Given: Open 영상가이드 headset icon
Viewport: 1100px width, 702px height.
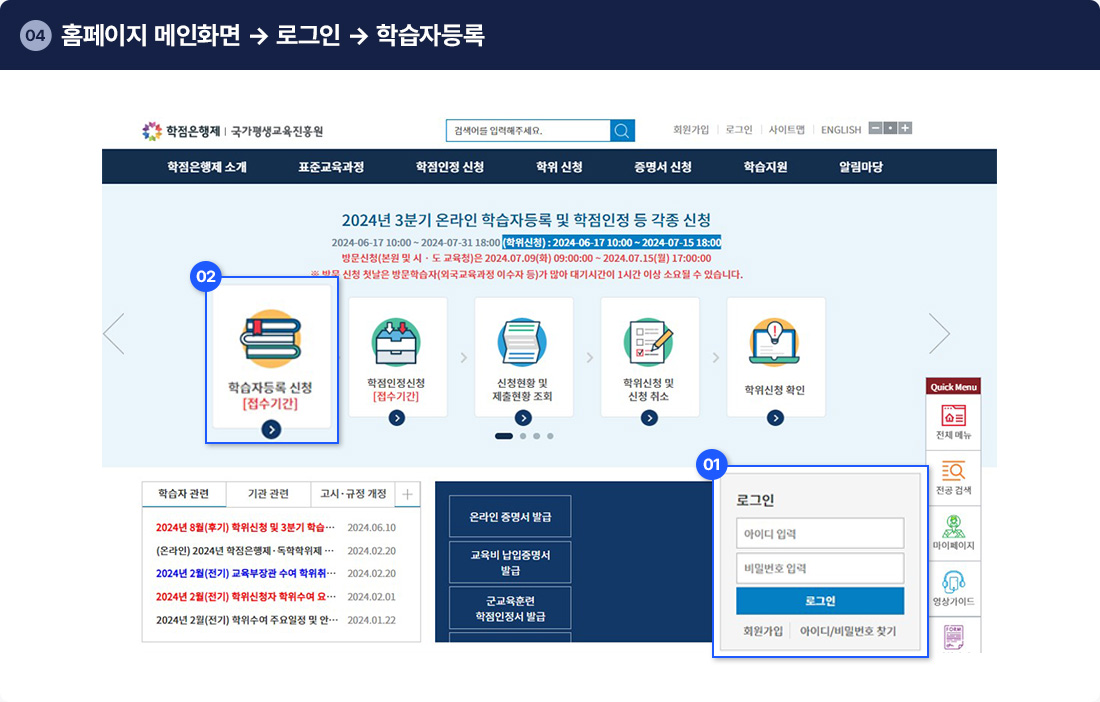Looking at the screenshot, I should pyautogui.click(x=953, y=584).
